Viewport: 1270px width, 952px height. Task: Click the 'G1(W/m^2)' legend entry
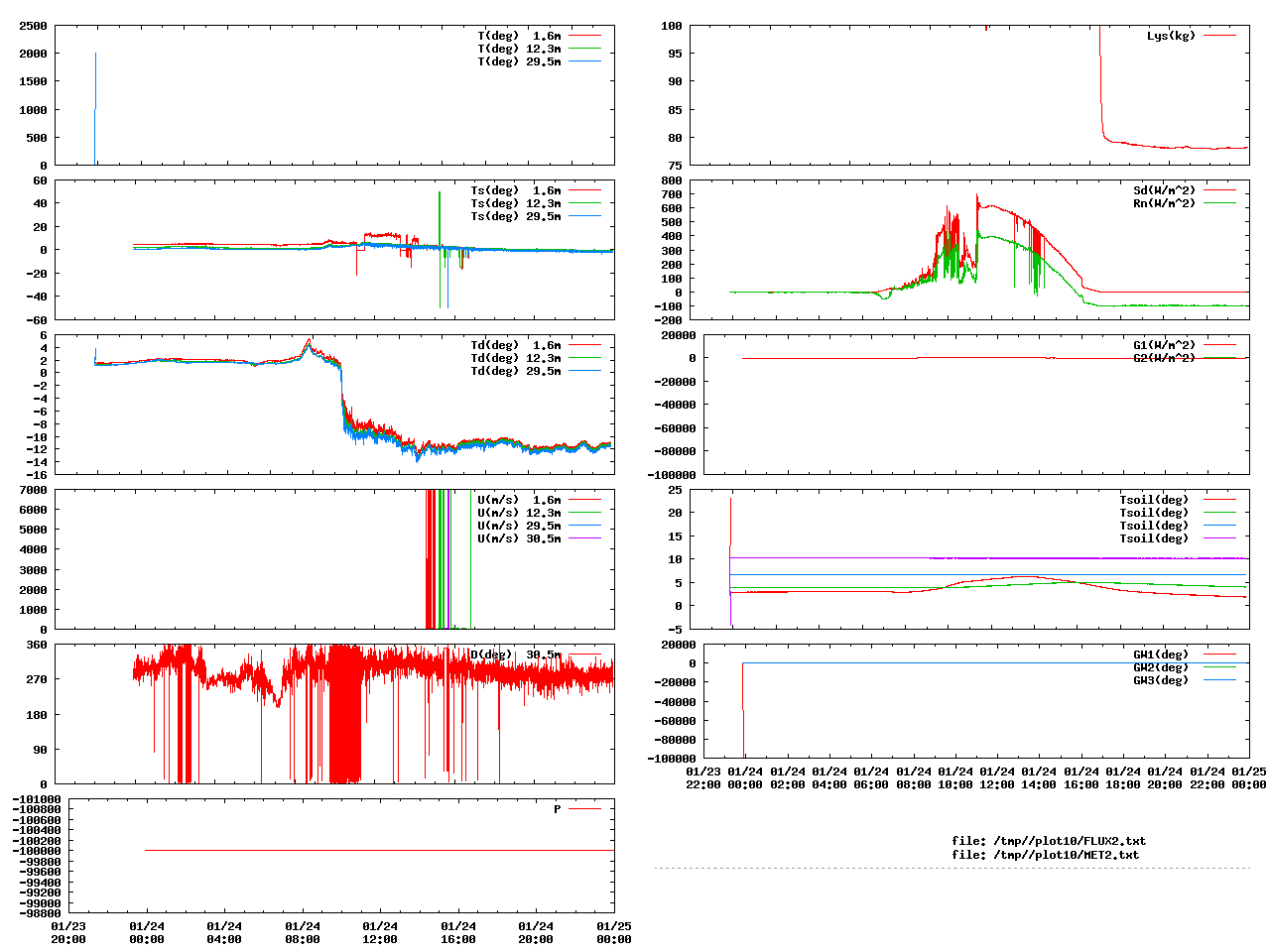click(1165, 345)
